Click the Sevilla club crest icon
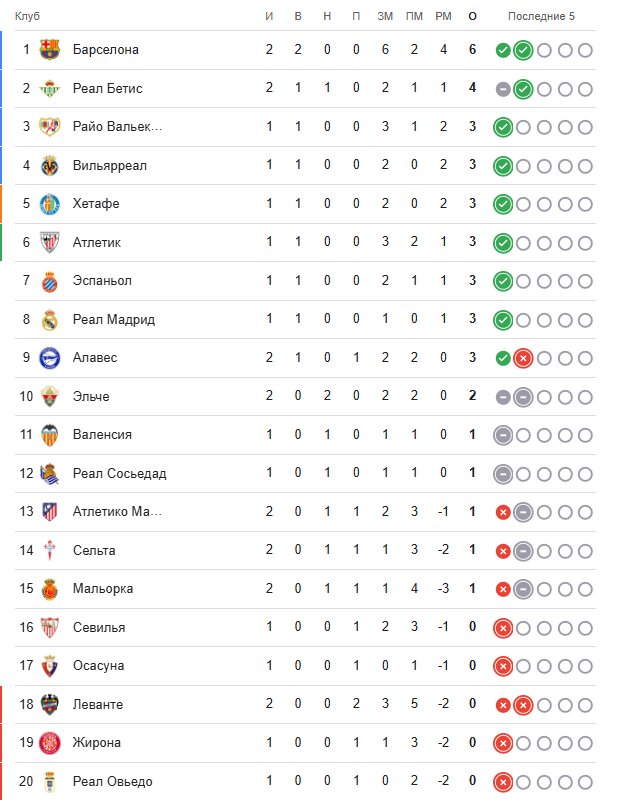Screen dimensions: 617x812 tap(49, 628)
